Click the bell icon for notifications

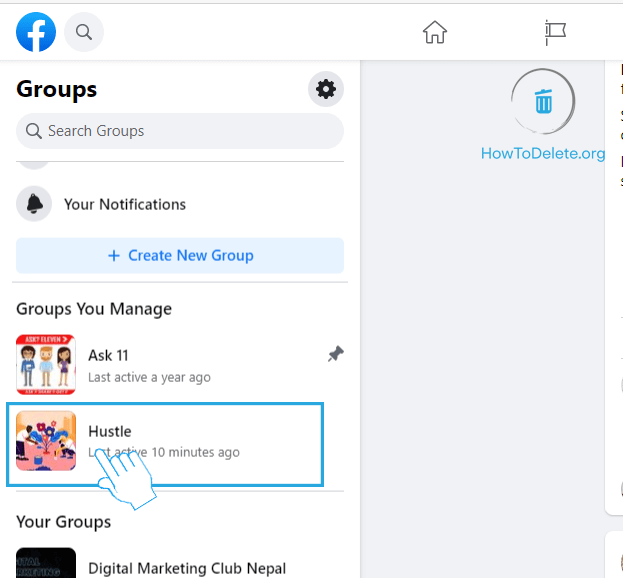(x=34, y=204)
